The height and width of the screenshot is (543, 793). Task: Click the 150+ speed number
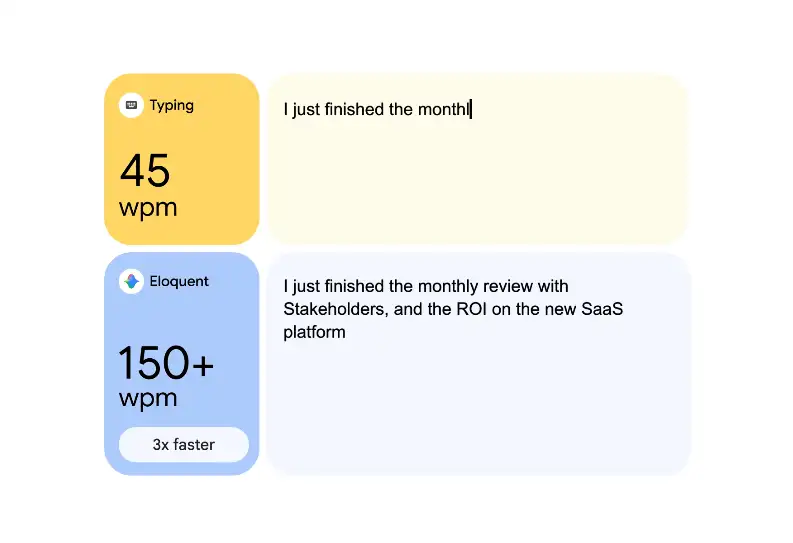(x=166, y=363)
